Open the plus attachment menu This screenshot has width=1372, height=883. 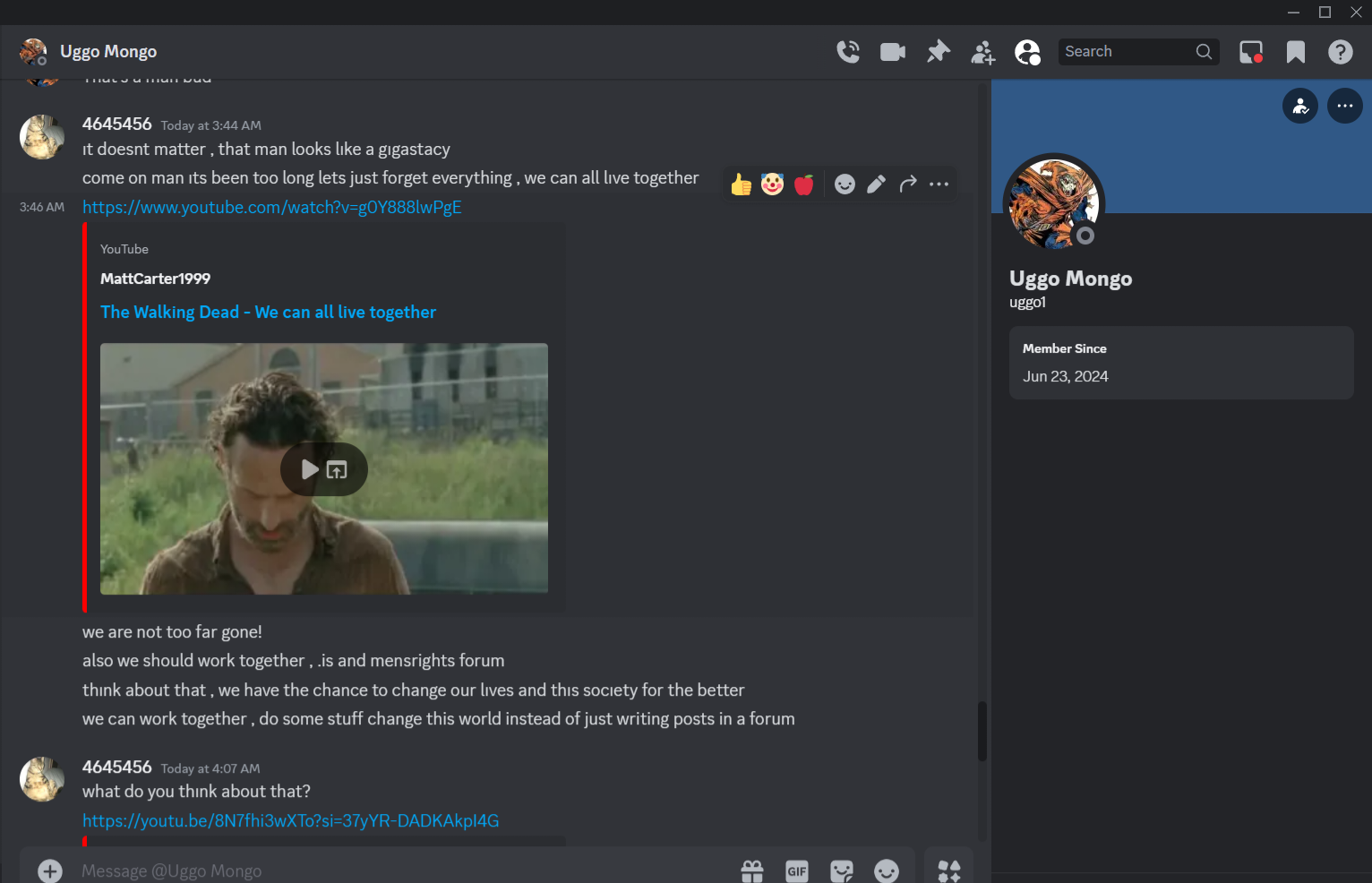click(50, 870)
